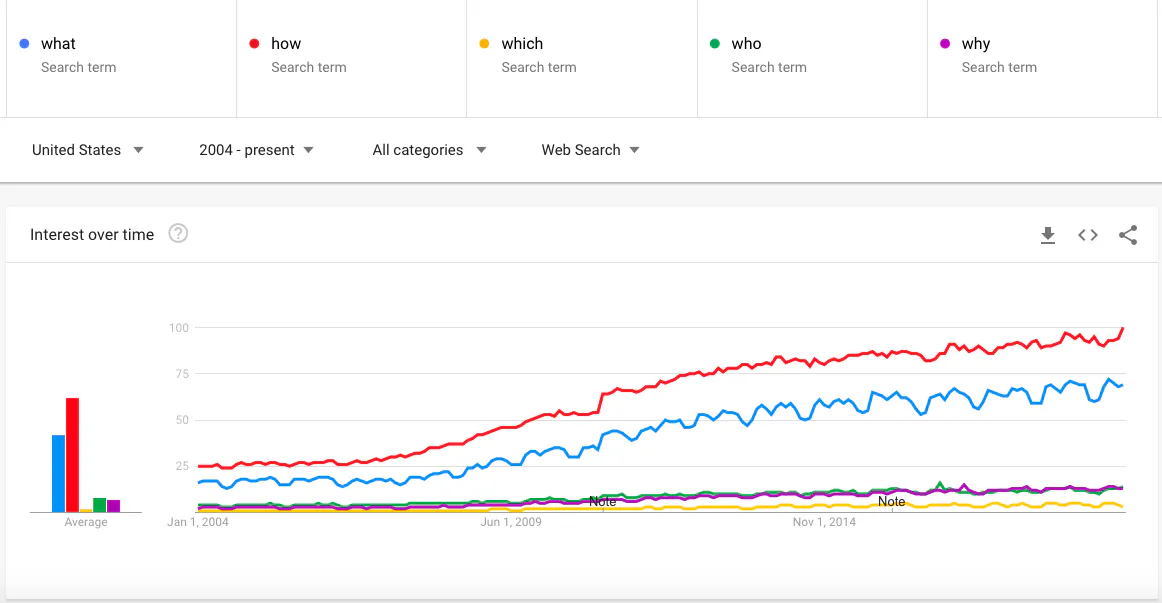Open the All categories dropdown
Viewport: 1162px width, 603px height.
pyautogui.click(x=429, y=150)
